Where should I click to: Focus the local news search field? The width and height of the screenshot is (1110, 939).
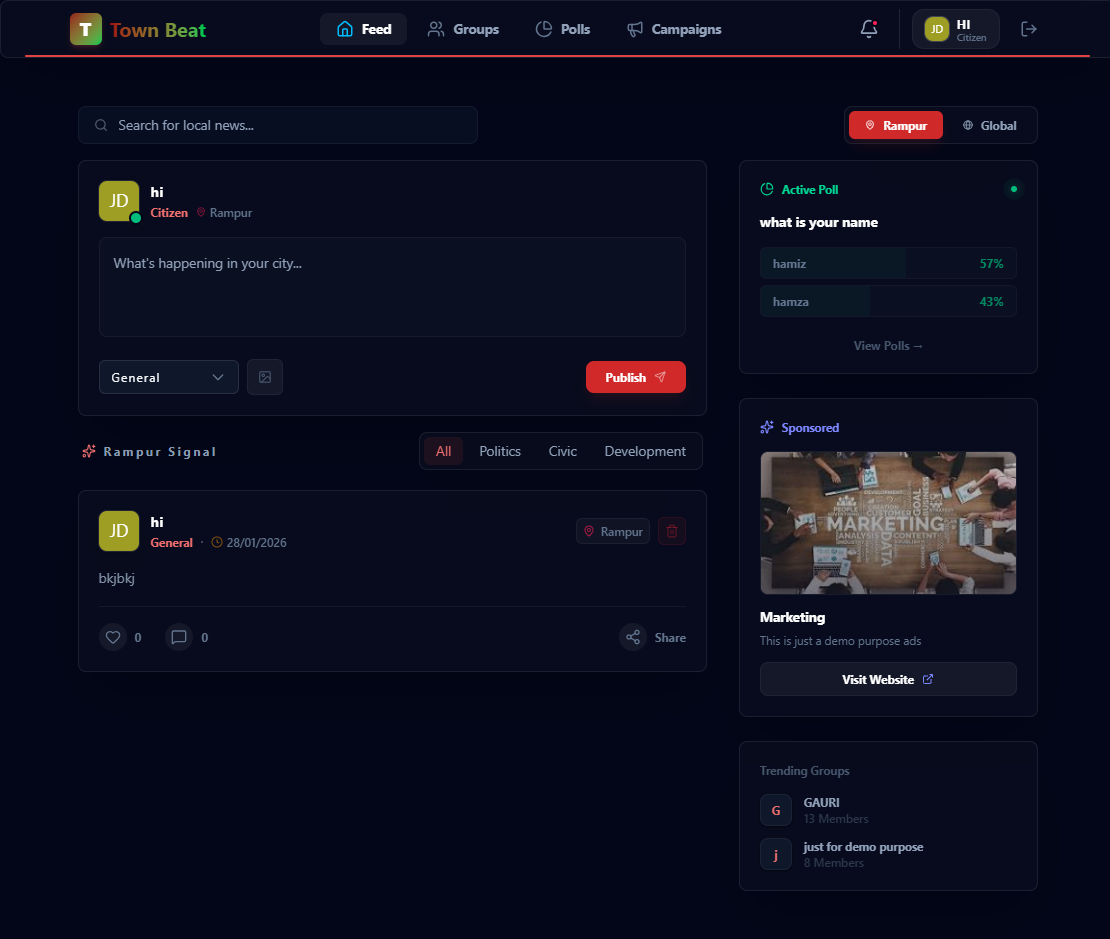pos(278,125)
